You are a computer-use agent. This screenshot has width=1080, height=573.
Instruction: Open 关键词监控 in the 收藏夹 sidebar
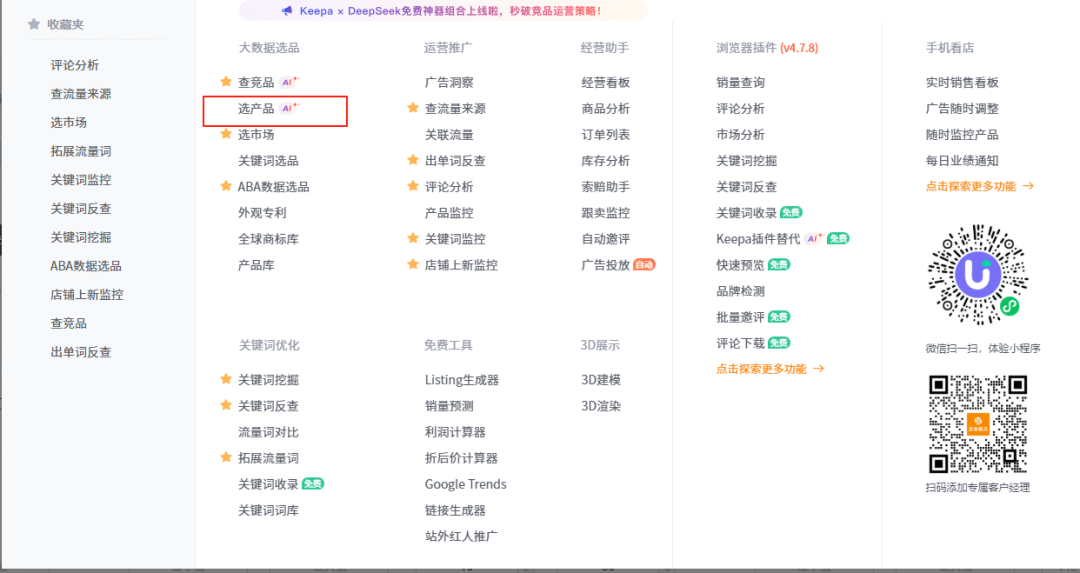coord(81,180)
